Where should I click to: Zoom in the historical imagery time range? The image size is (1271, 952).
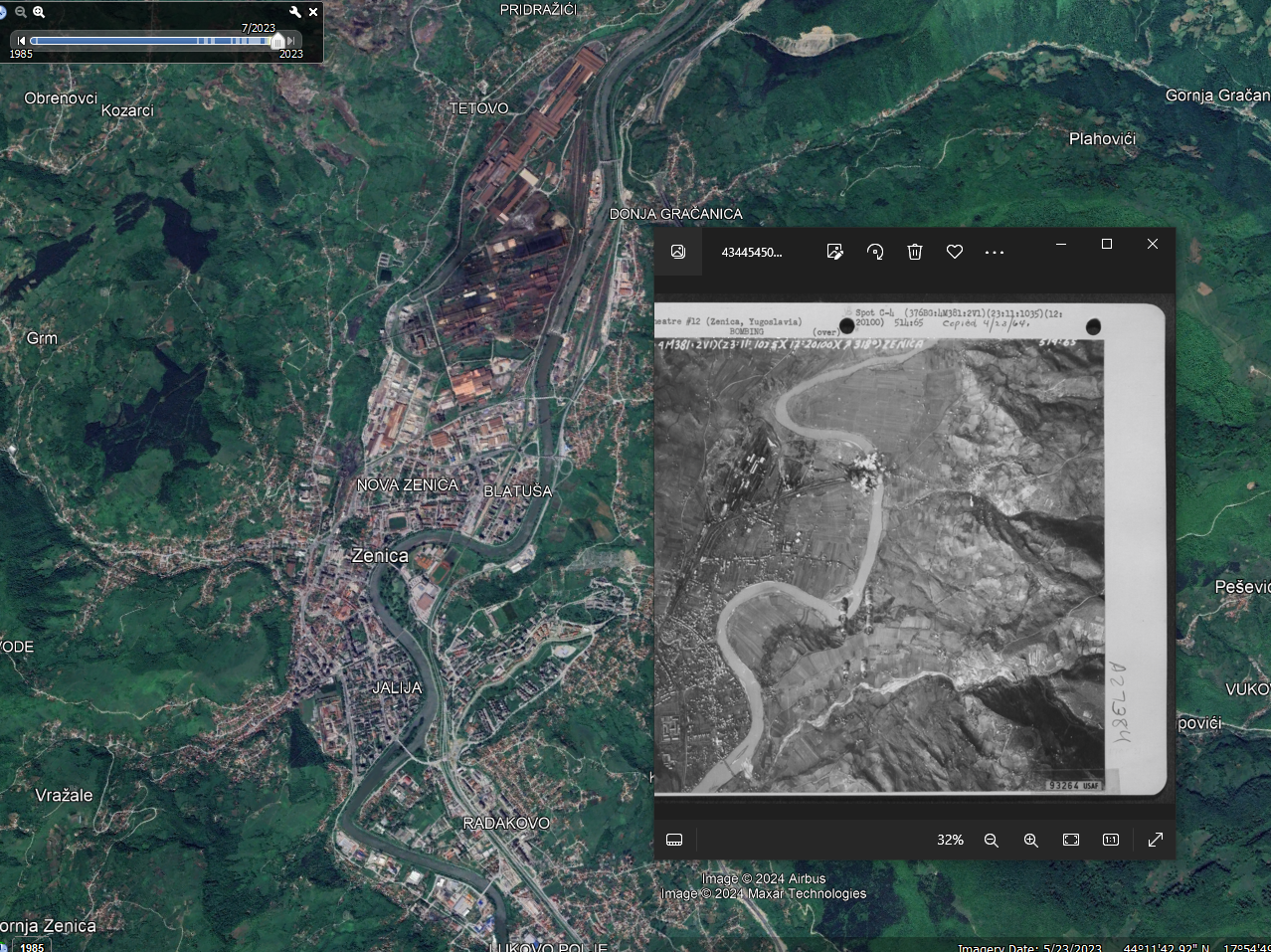pyautogui.click(x=39, y=12)
